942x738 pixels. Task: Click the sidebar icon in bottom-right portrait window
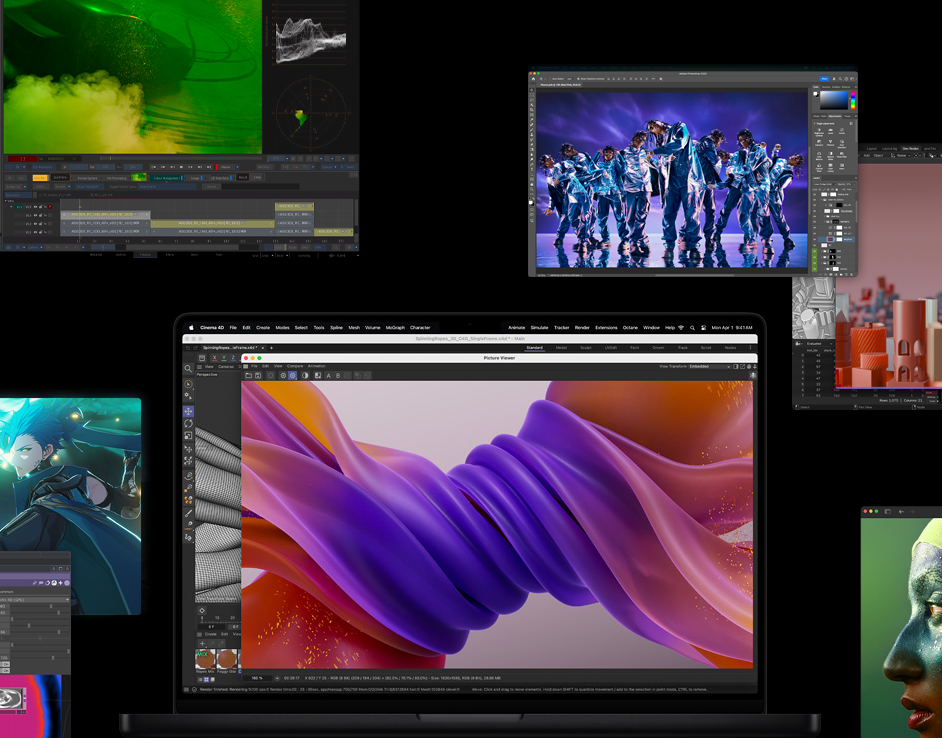coord(887,511)
